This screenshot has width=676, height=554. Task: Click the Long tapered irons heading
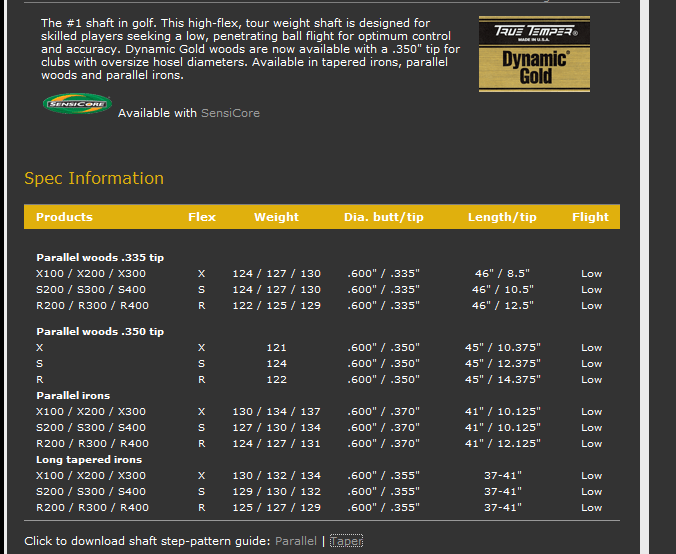[x=89, y=460]
